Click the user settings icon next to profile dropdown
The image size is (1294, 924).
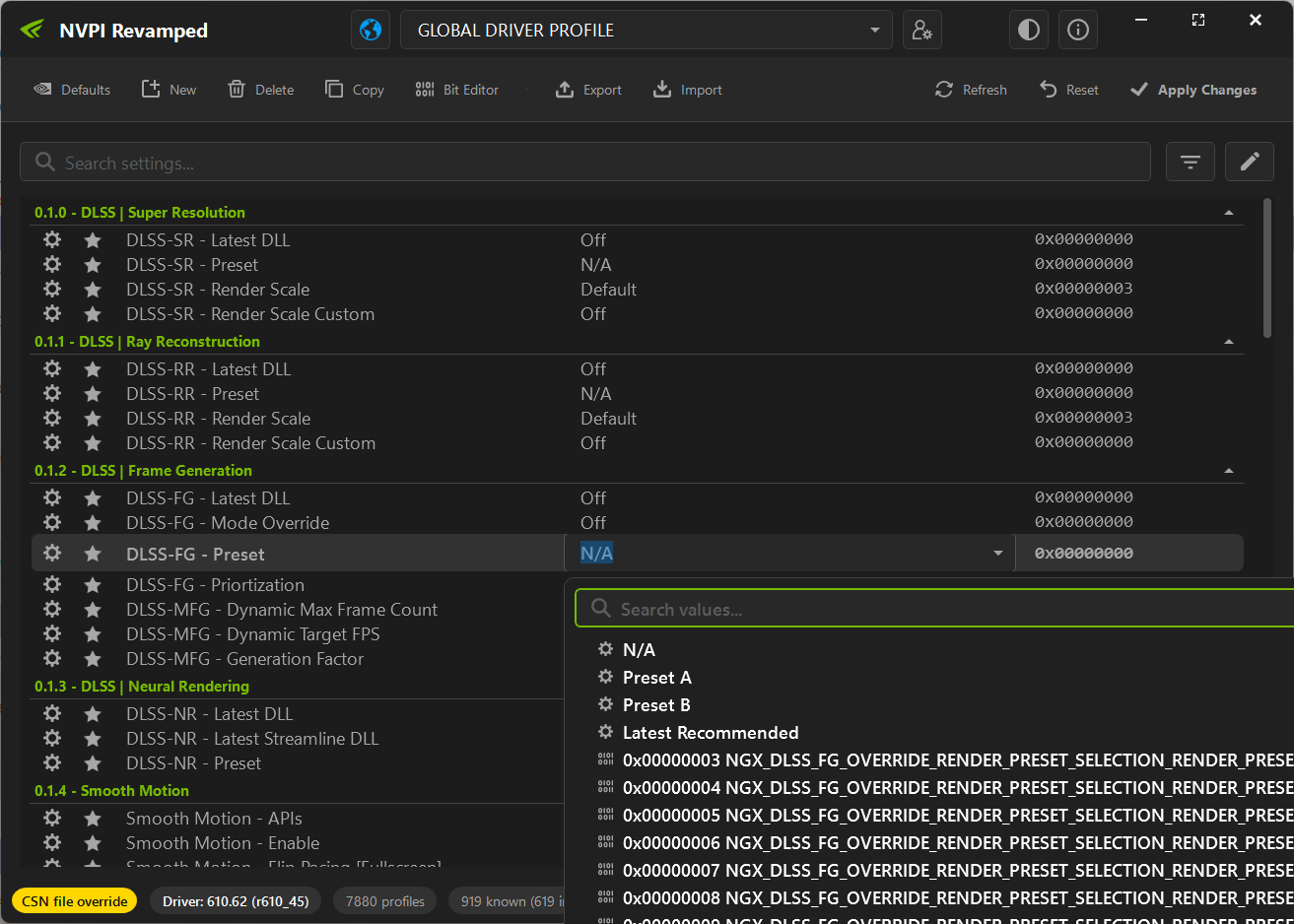tap(921, 30)
